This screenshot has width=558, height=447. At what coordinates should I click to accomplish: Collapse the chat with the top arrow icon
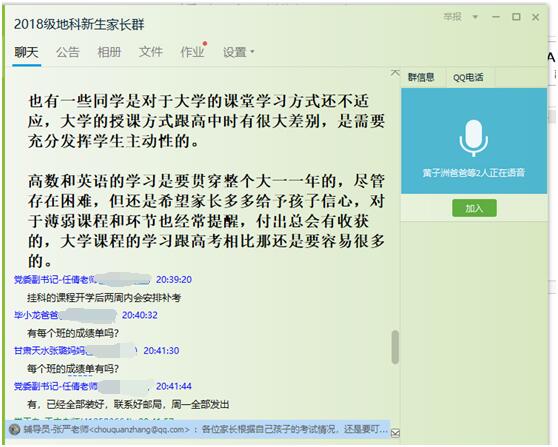(x=395, y=73)
